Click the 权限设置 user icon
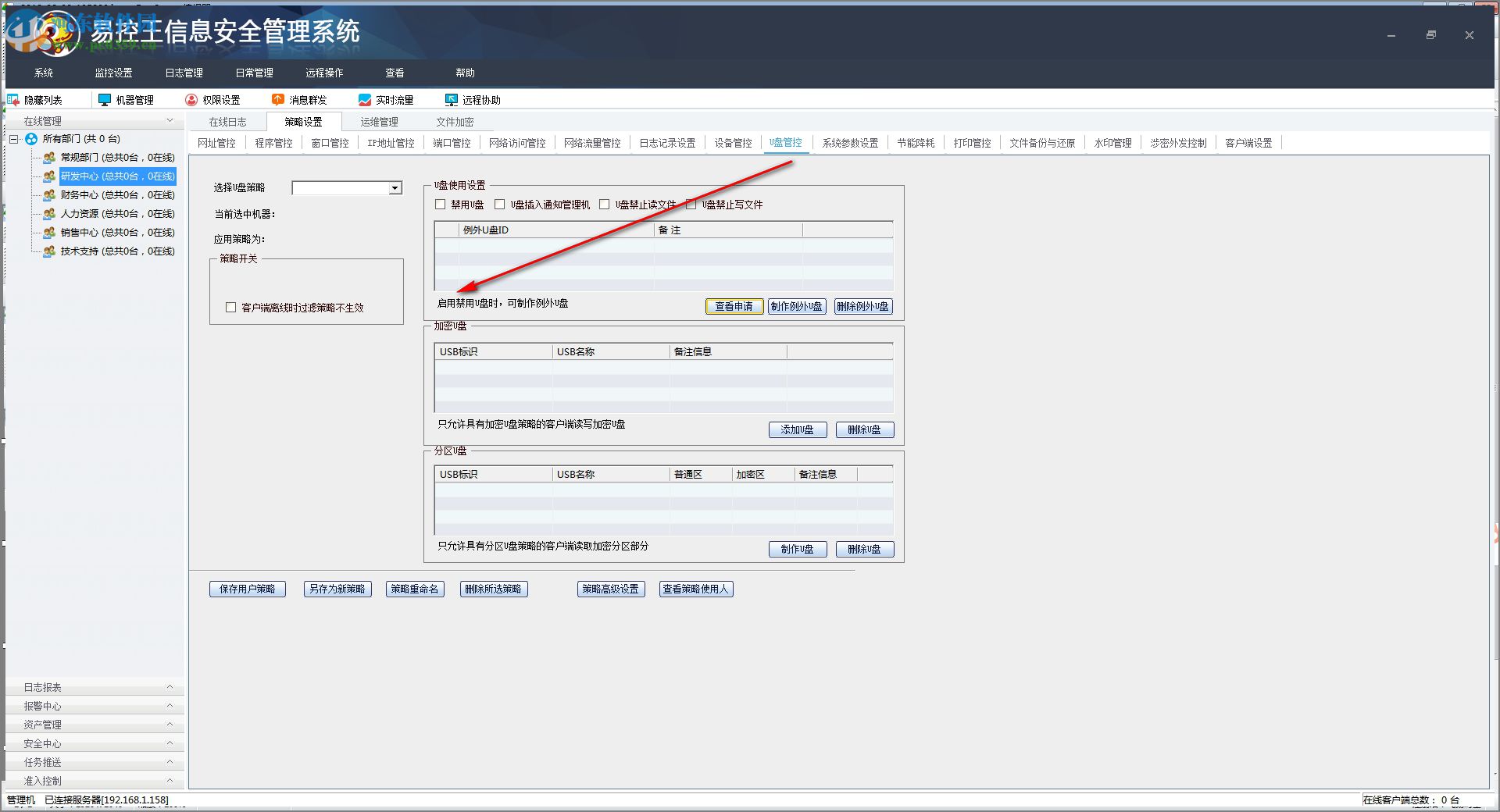The image size is (1500, 812). (x=191, y=100)
